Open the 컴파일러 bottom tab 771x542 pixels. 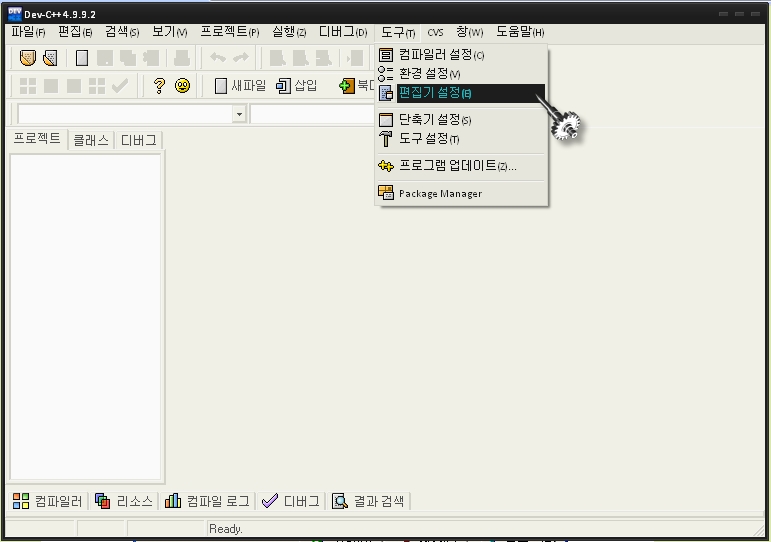tap(47, 501)
